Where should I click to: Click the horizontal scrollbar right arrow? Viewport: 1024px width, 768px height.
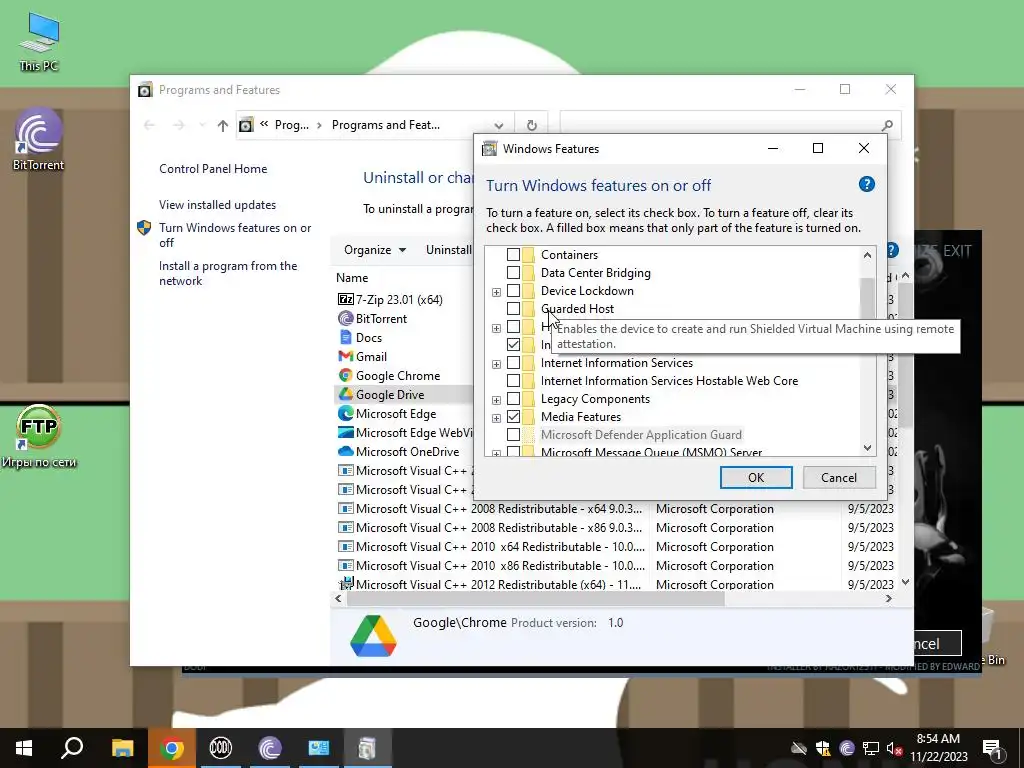pyautogui.click(x=889, y=598)
